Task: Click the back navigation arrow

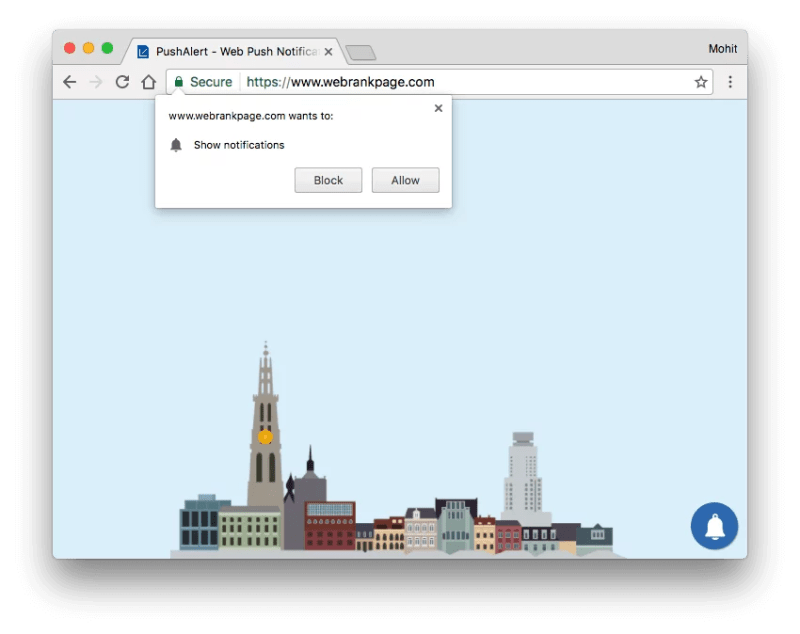Action: pyautogui.click(x=67, y=82)
